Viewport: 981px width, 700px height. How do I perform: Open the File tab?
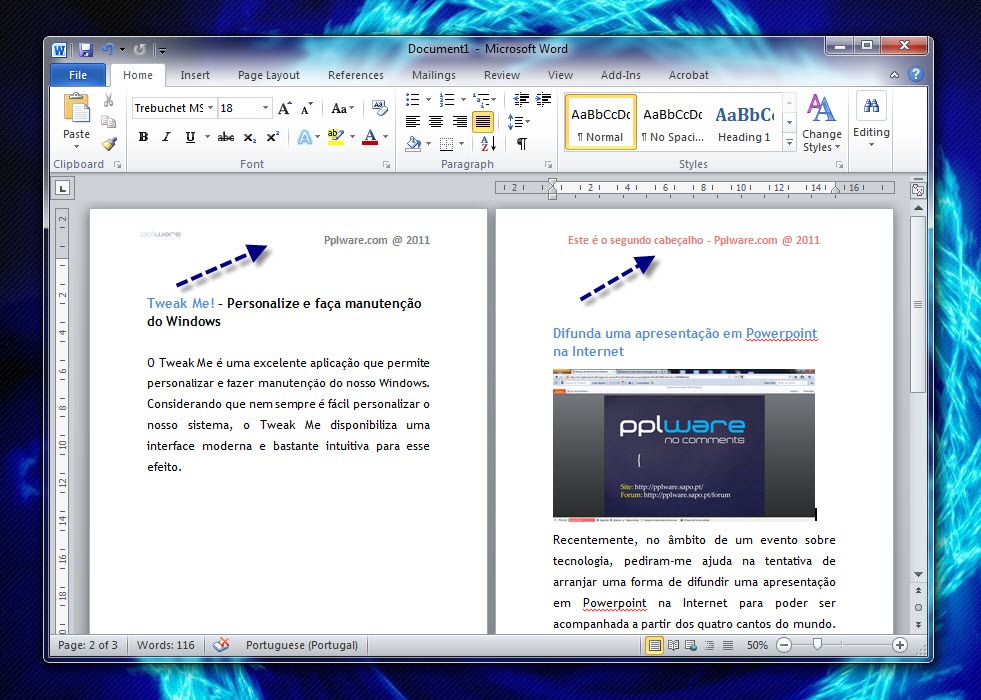tap(78, 75)
